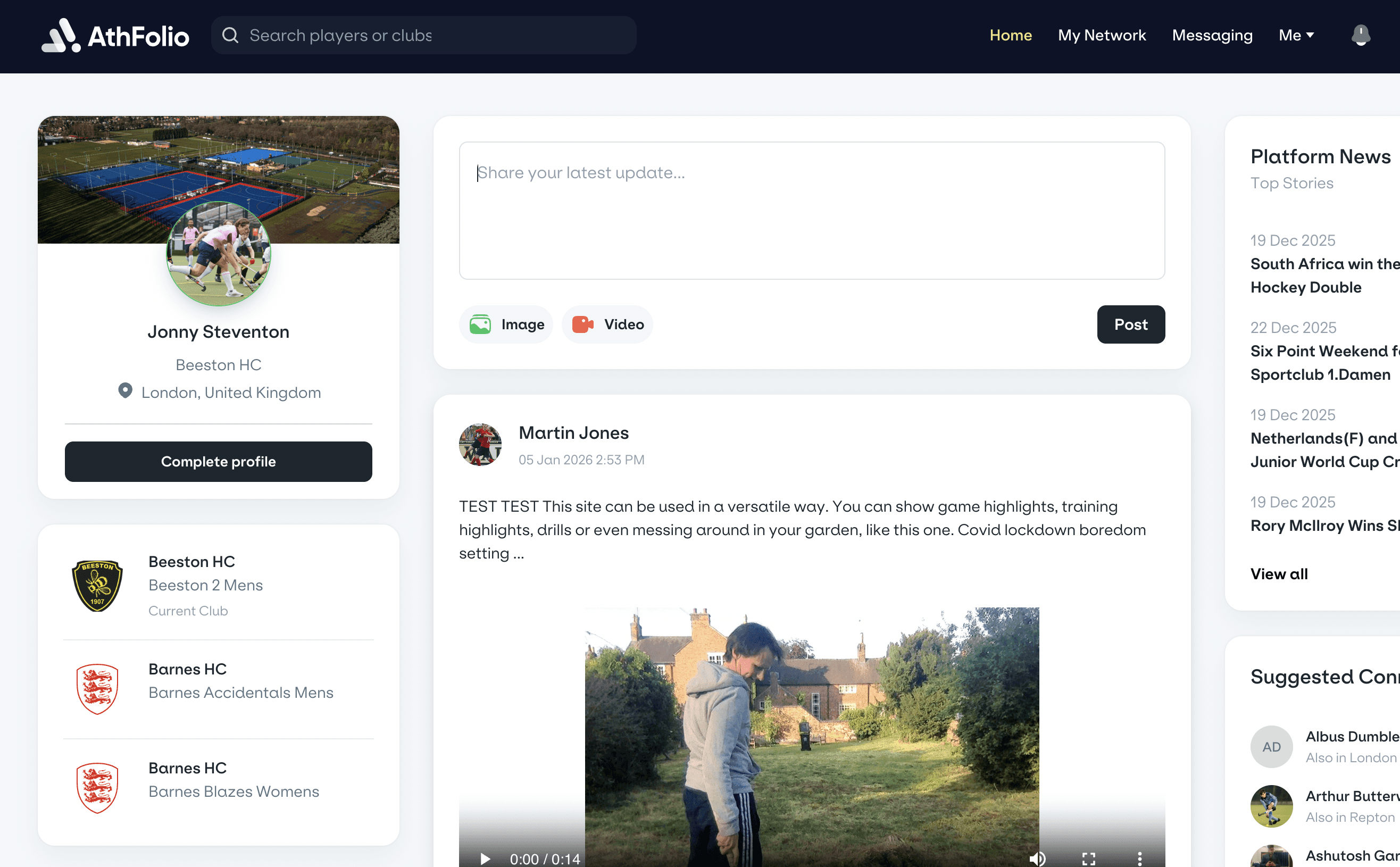Click the Home nav item

click(x=1010, y=36)
